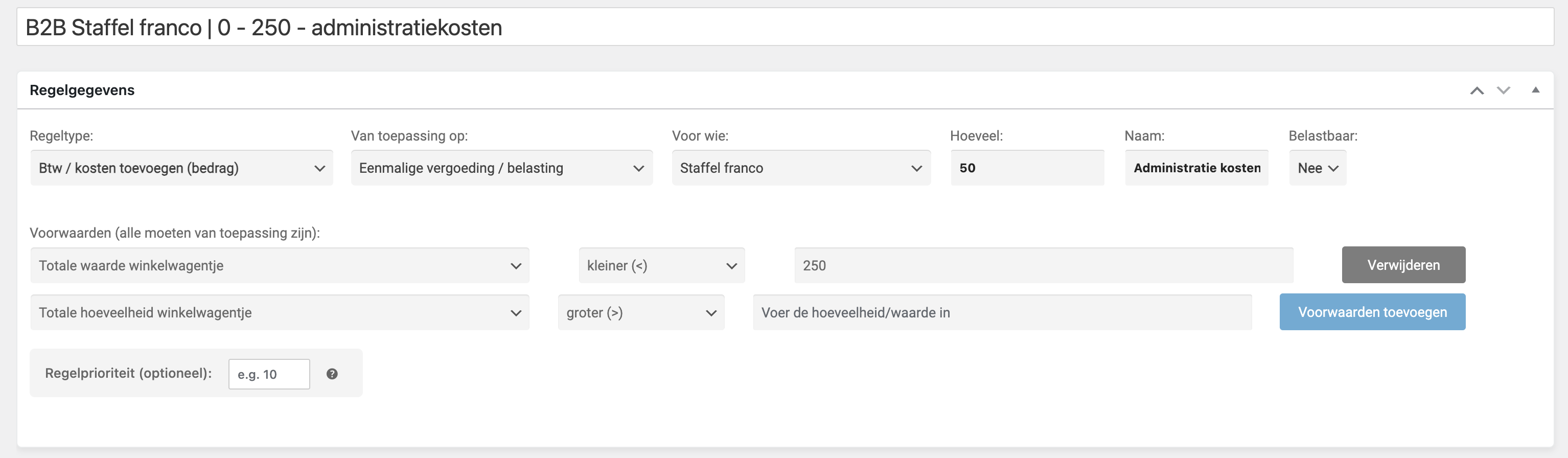This screenshot has width=1568, height=458.
Task: Focus the Hoeveel field containing 50
Action: click(x=1027, y=168)
